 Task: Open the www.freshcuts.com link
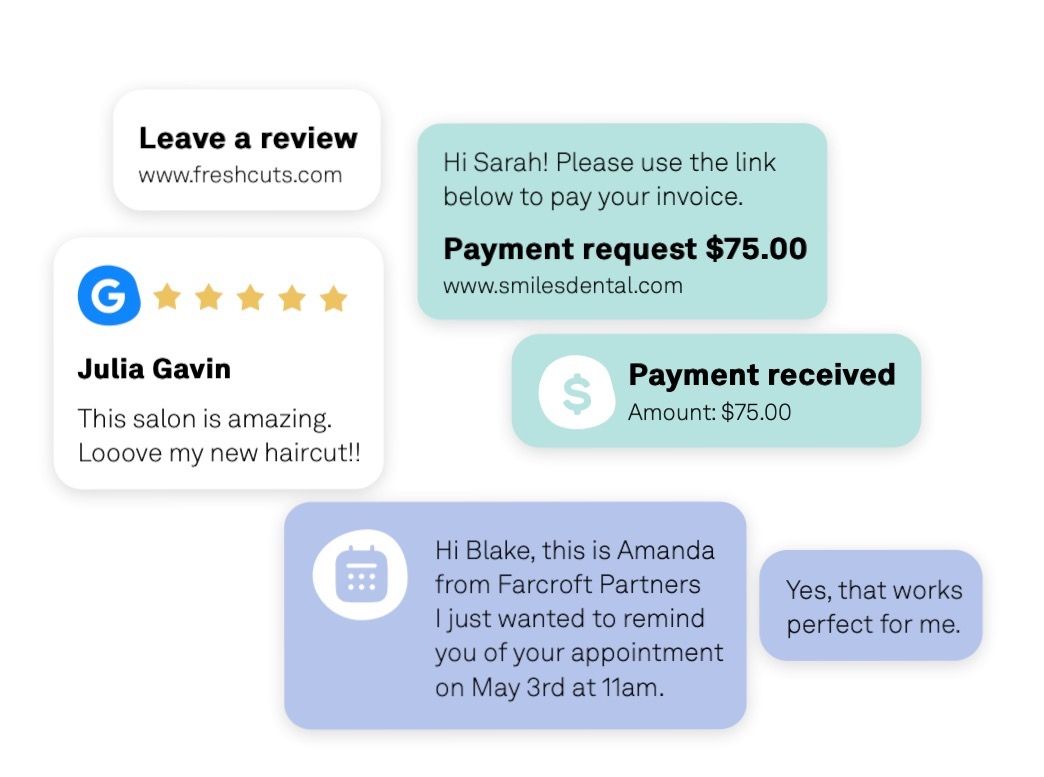click(x=240, y=175)
